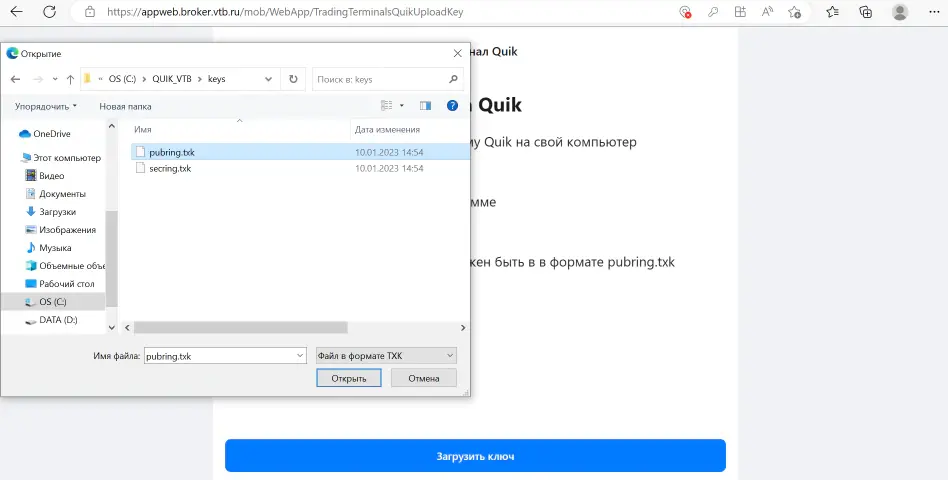The height and width of the screenshot is (480, 948).
Task: Open site security lock info
Action: point(90,11)
